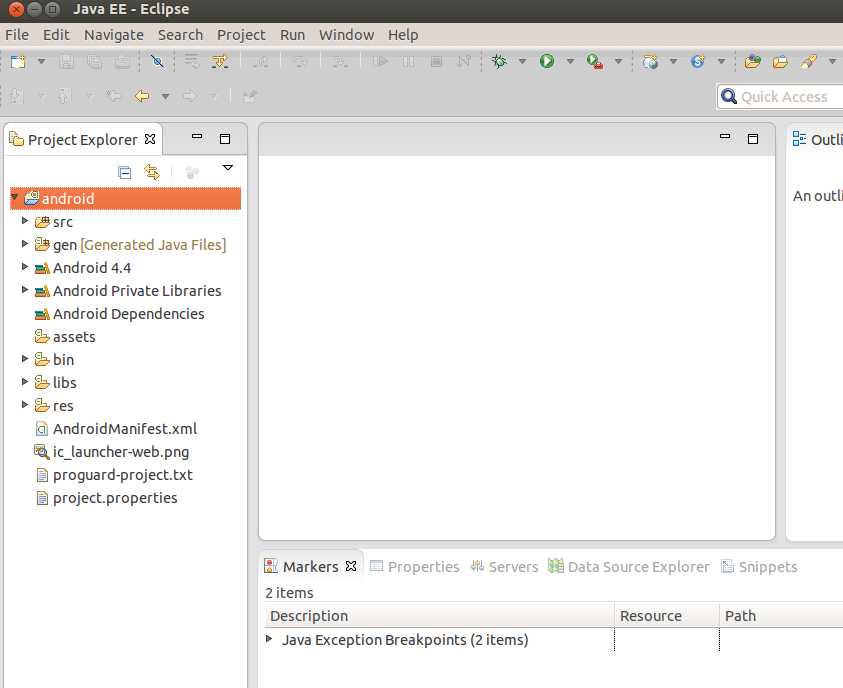Switch to the Properties tab
Screen dimensions: 843x688
415,567
